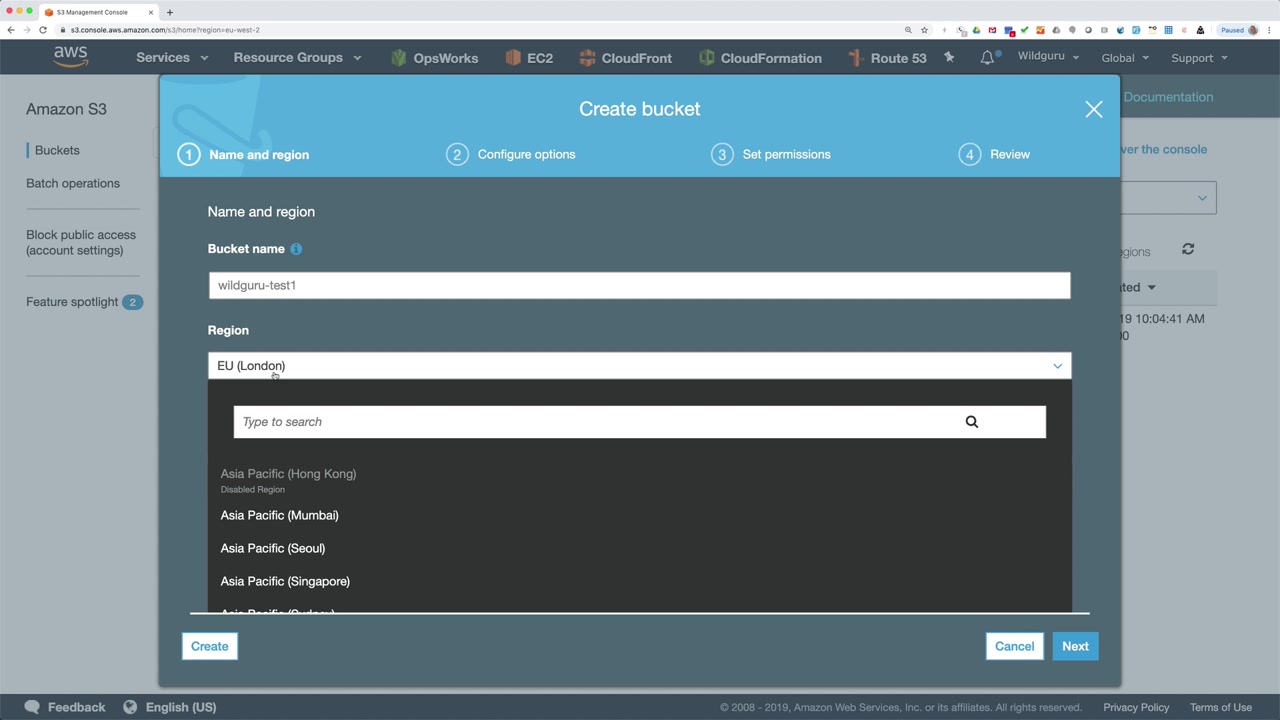Viewport: 1280px width, 720px height.
Task: Open the Resource Groups dropdown
Action: tap(297, 58)
